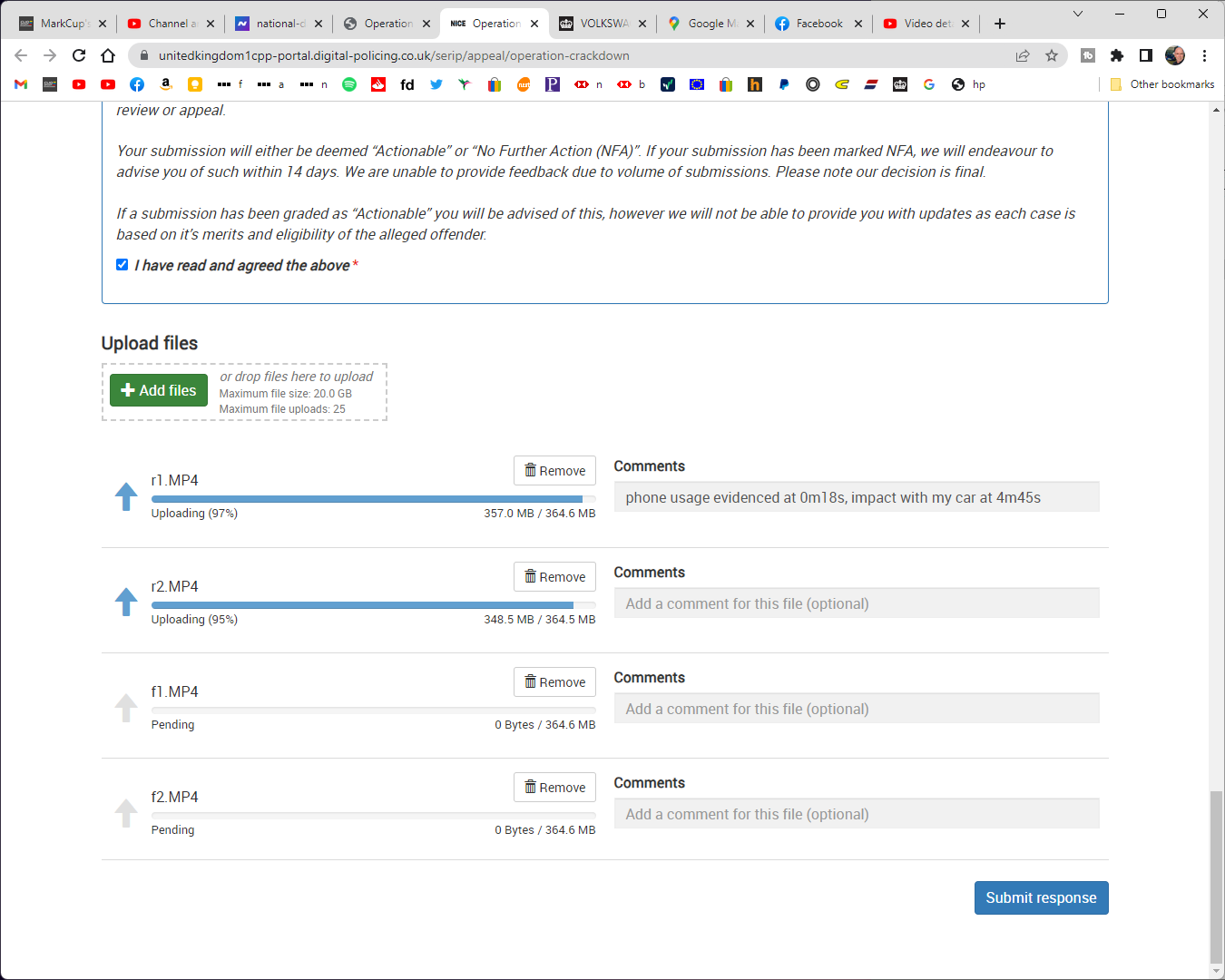Image resolution: width=1225 pixels, height=980 pixels.
Task: Submit the response form
Action: click(x=1041, y=897)
